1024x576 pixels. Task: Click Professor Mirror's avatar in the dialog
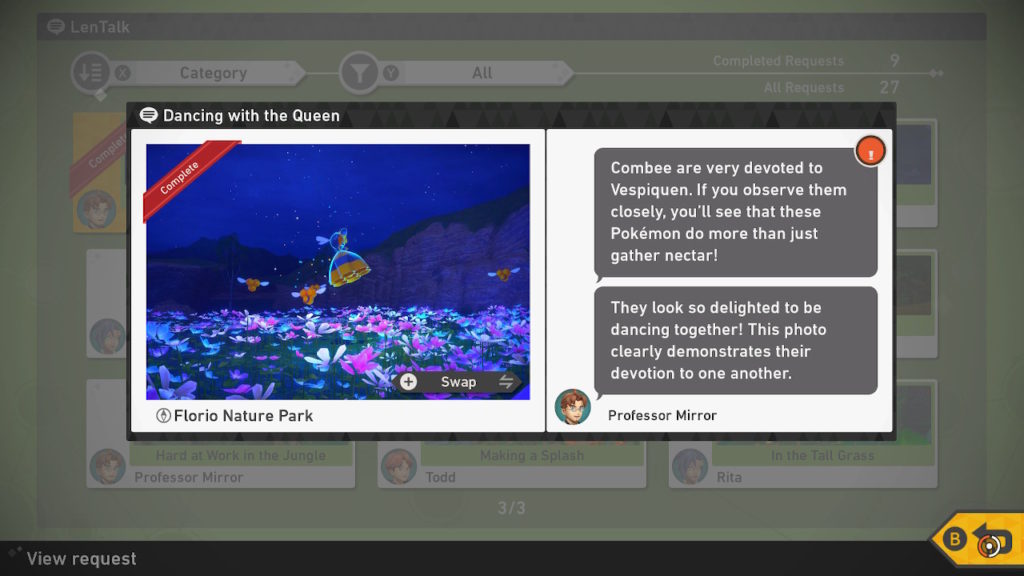[573, 407]
